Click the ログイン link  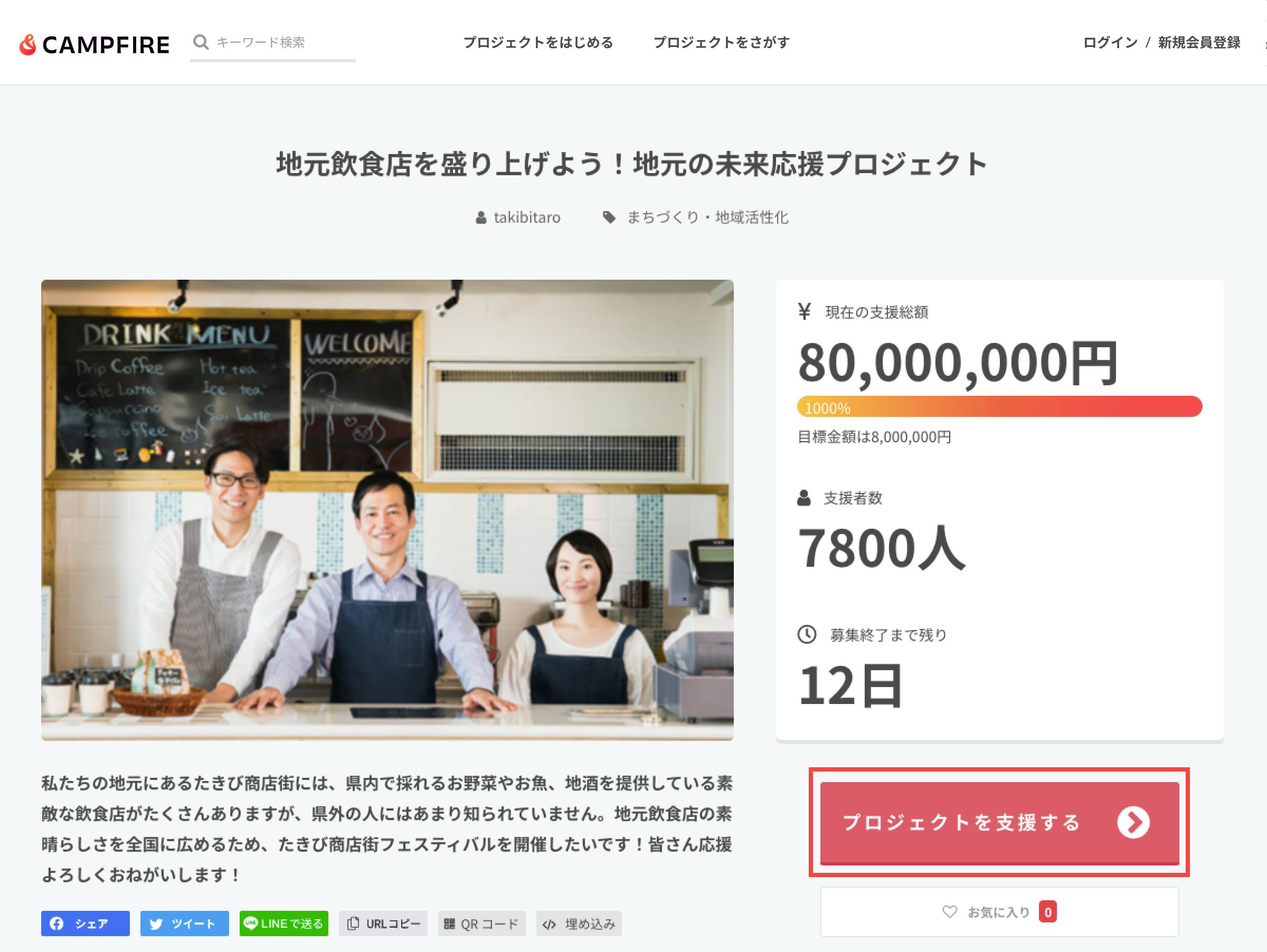pyautogui.click(x=1110, y=42)
